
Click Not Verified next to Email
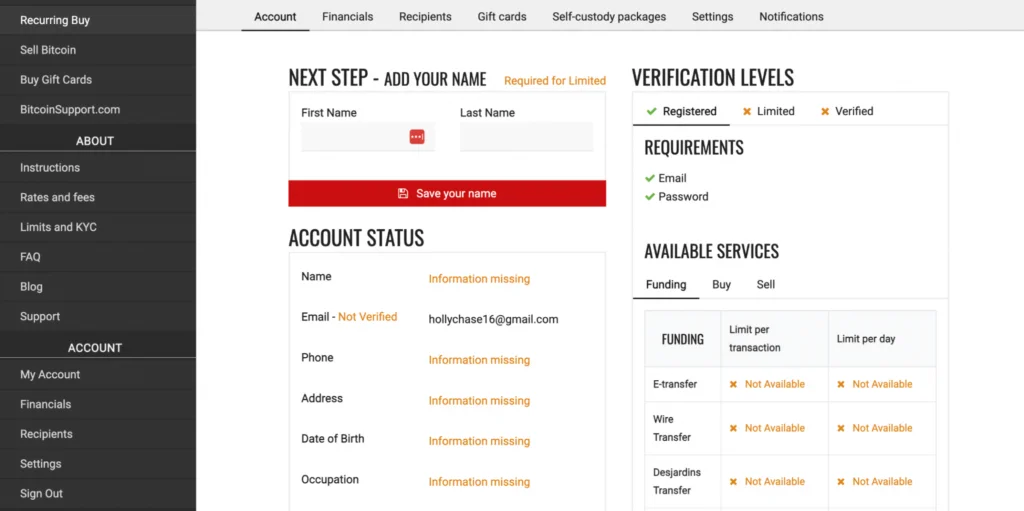coord(368,317)
